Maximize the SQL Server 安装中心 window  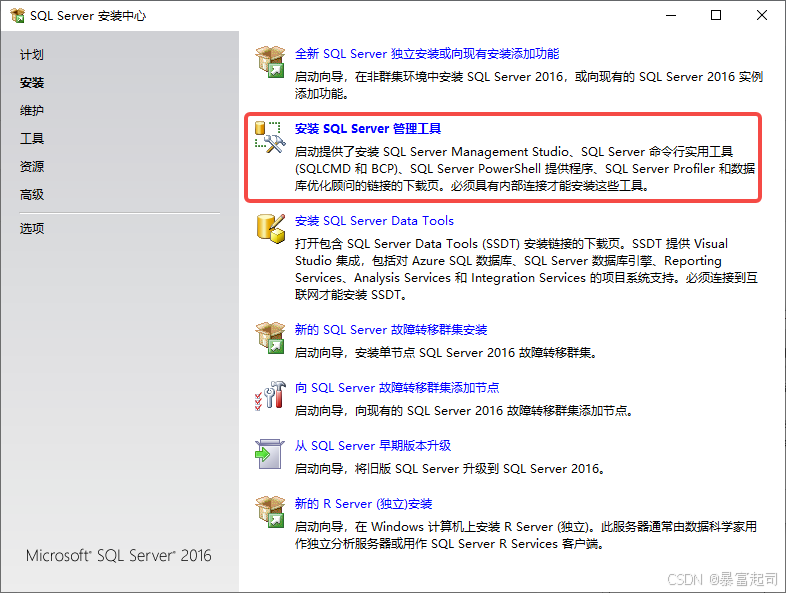[716, 15]
